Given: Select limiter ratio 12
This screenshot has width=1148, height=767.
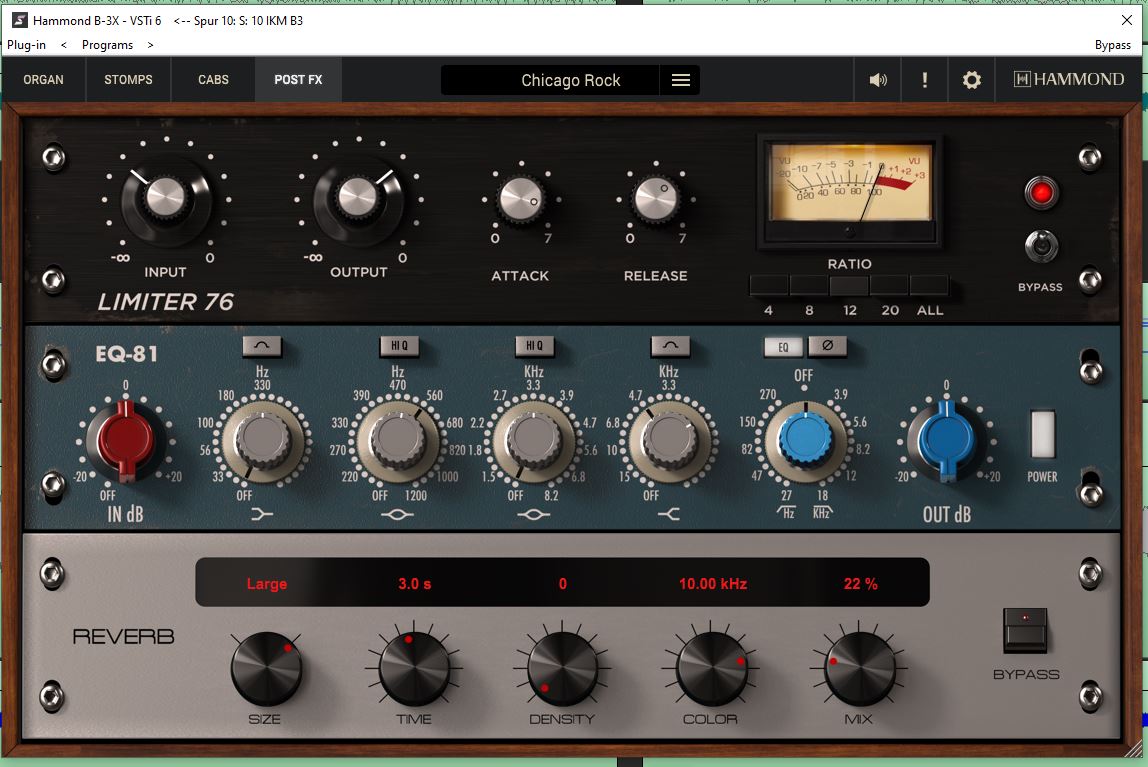Looking at the screenshot, I should coord(849,285).
